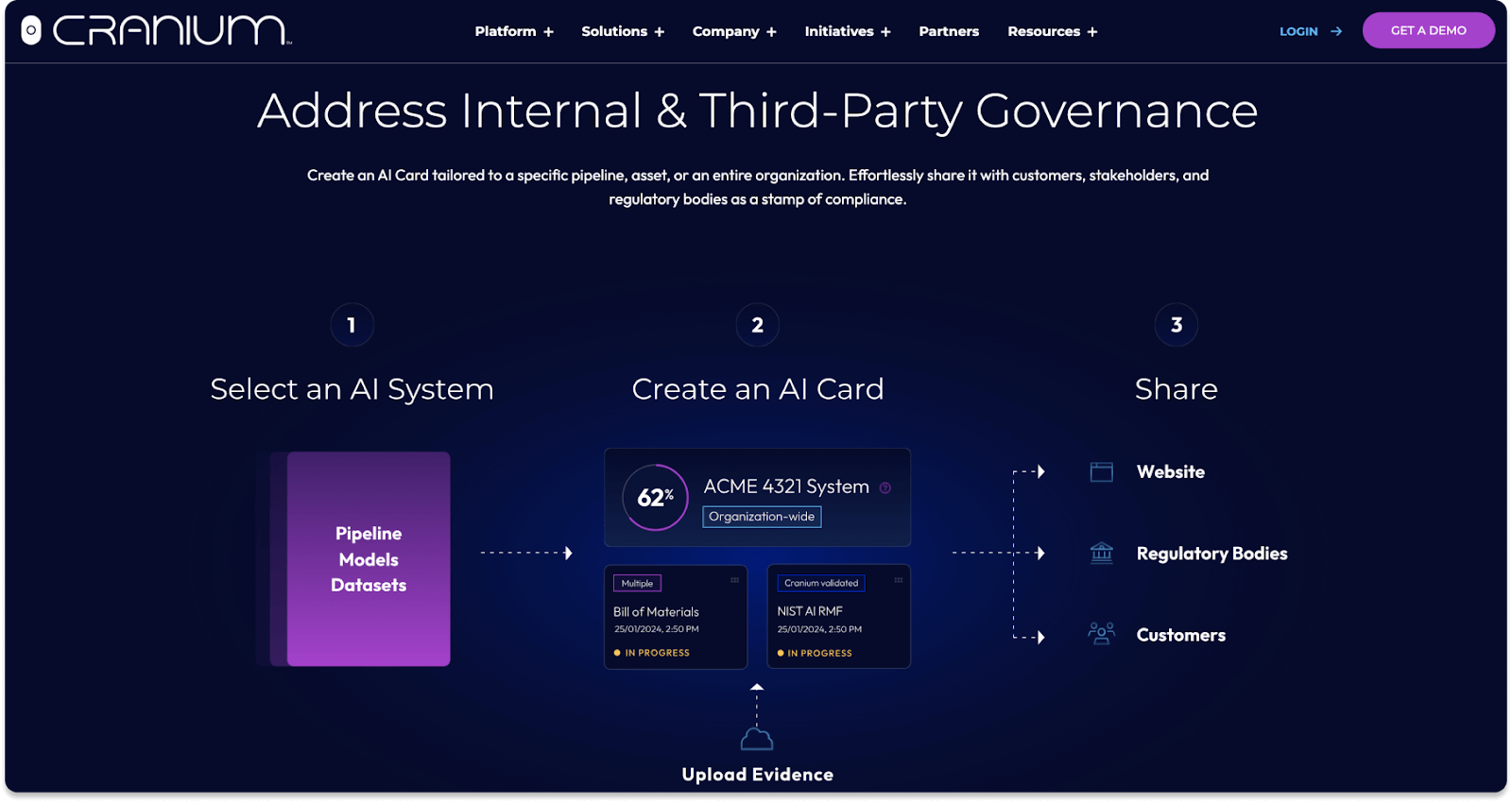Click the info icon beside ACME 4321 System
This screenshot has width=1512, height=803.
[x=885, y=488]
